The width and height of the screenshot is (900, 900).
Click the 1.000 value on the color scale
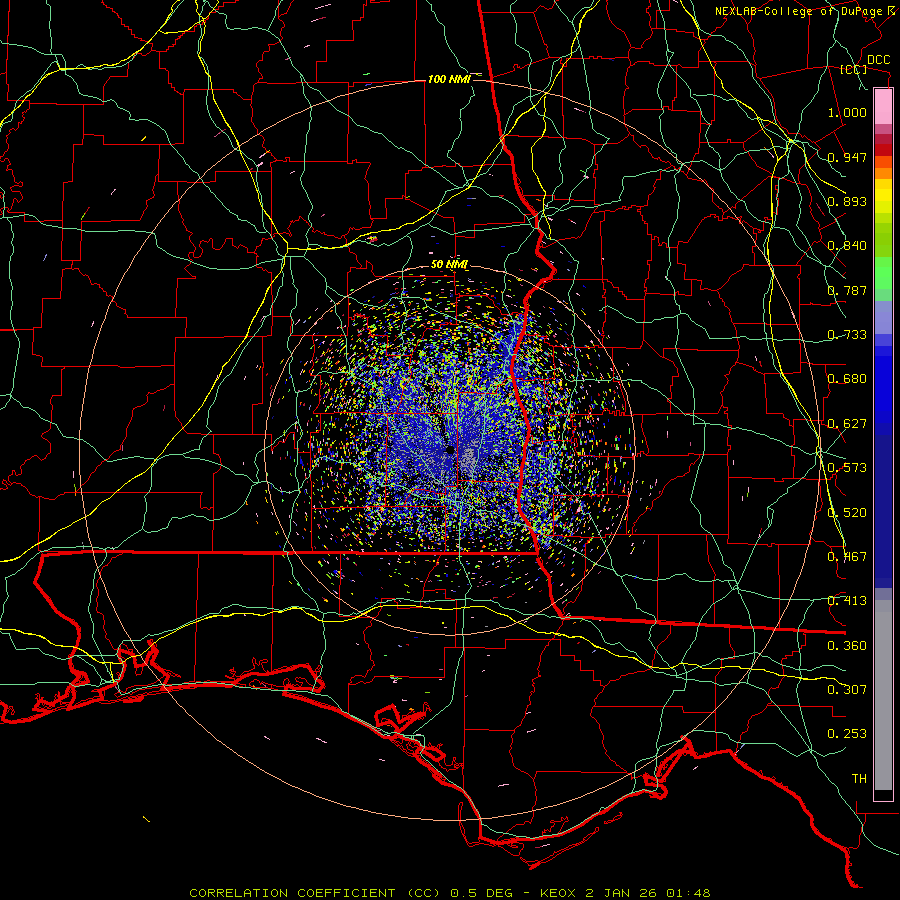pyautogui.click(x=847, y=112)
